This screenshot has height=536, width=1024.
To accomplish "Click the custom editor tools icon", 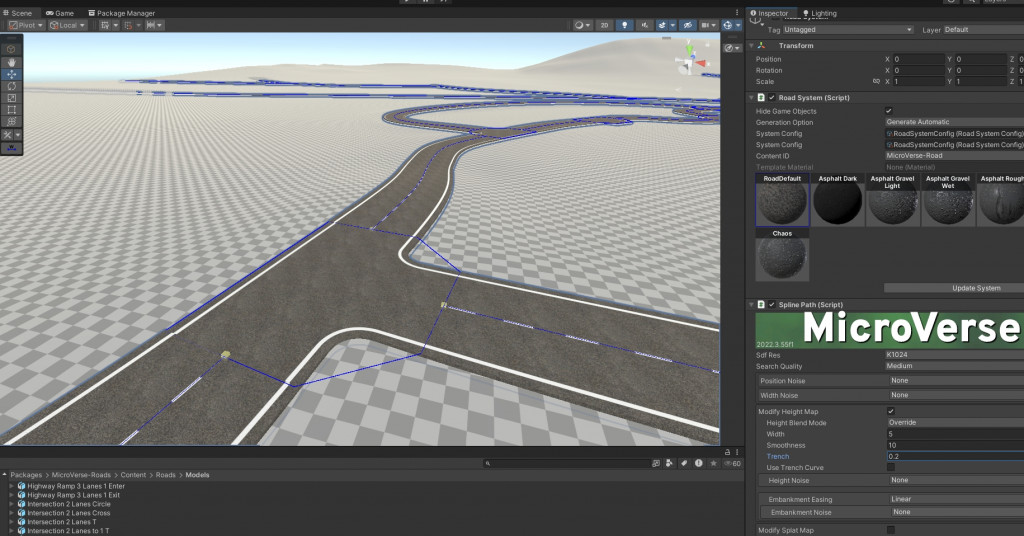I will pyautogui.click(x=8, y=134).
